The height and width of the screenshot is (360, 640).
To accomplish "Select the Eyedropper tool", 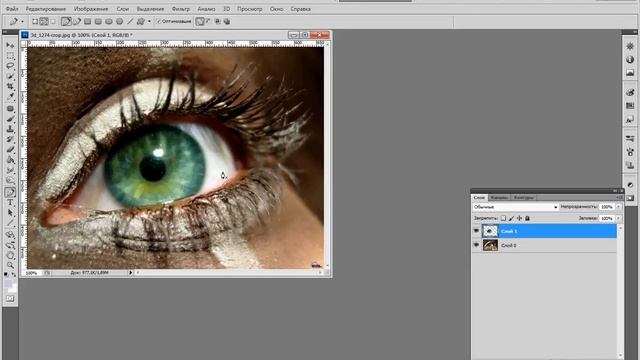I will pos(10,96).
